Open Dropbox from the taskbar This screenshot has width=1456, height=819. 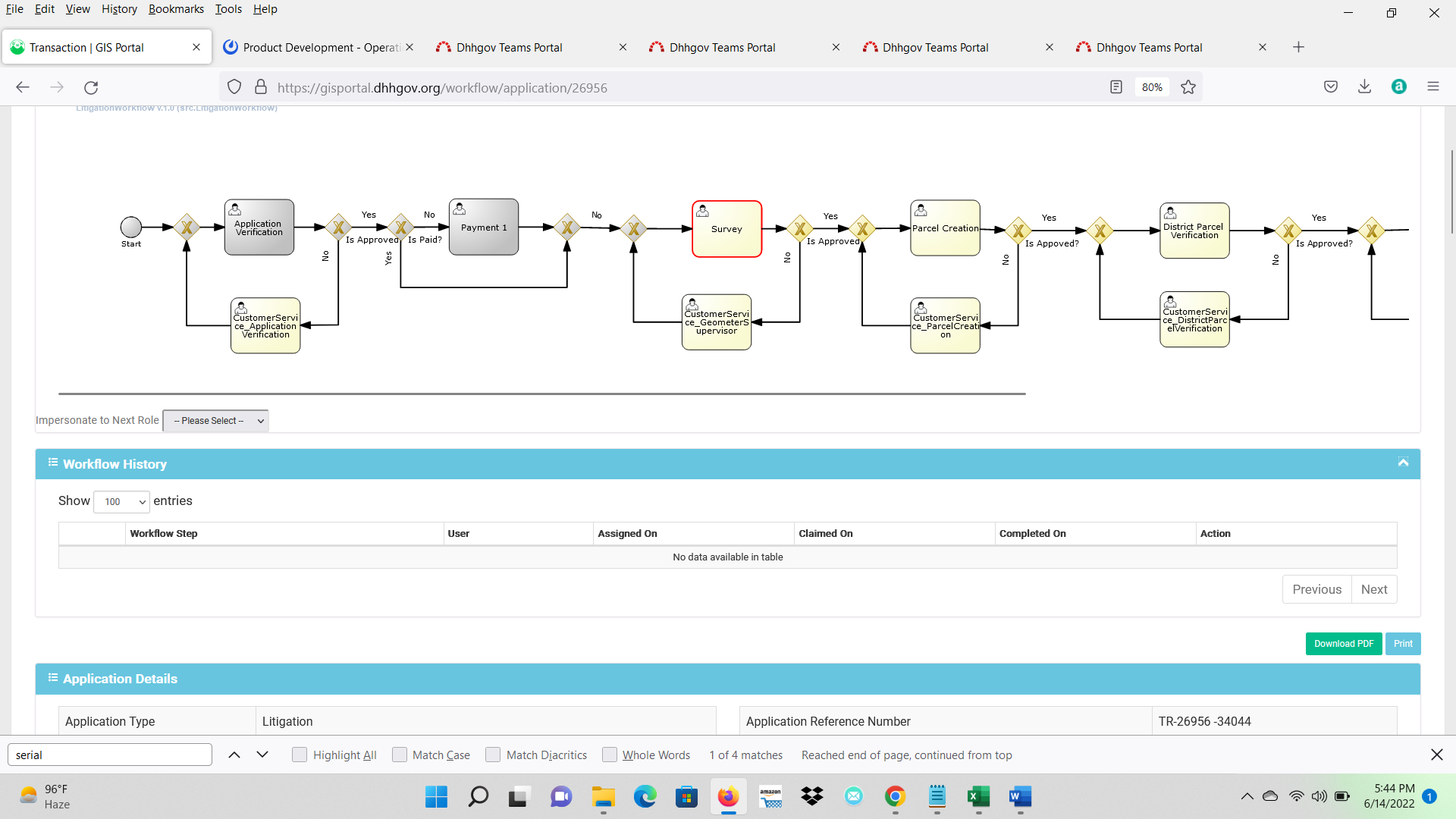[811, 796]
